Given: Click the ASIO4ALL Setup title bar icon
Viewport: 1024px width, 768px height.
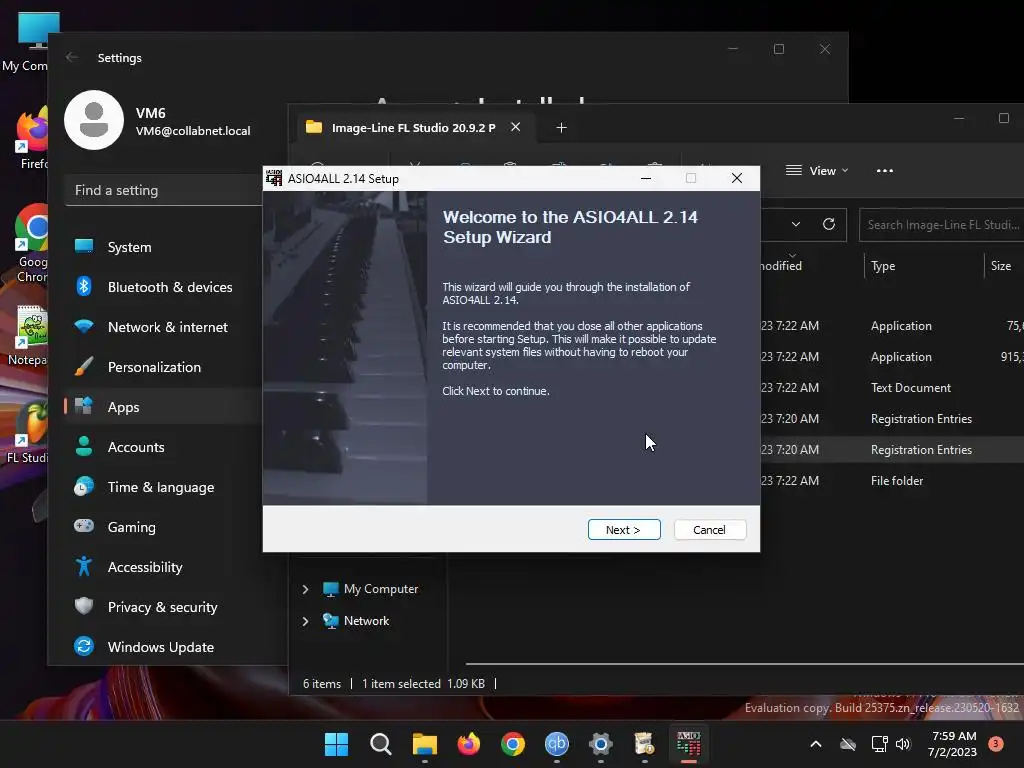Looking at the screenshot, I should (x=274, y=178).
